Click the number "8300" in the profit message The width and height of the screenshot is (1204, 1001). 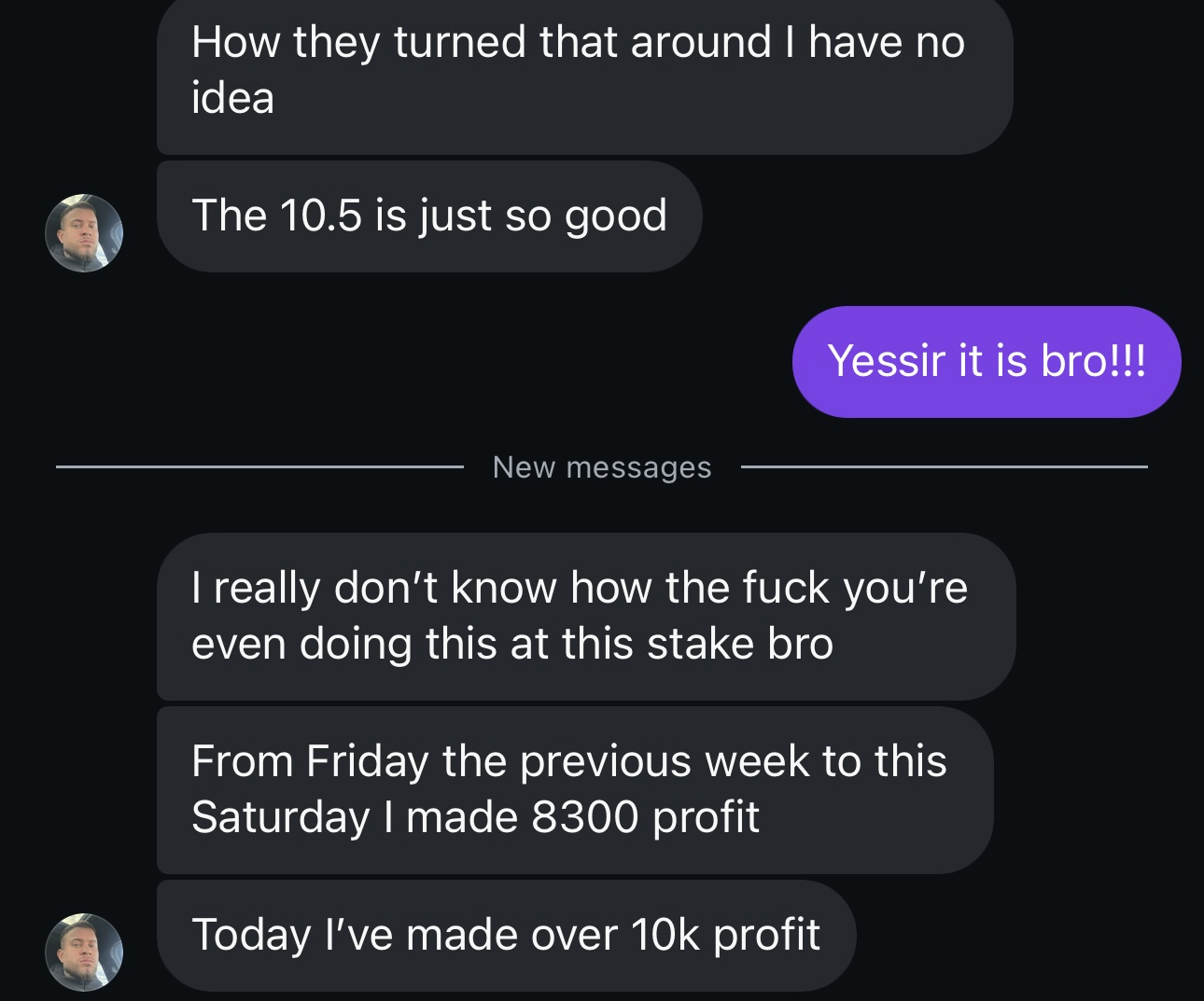coord(584,818)
